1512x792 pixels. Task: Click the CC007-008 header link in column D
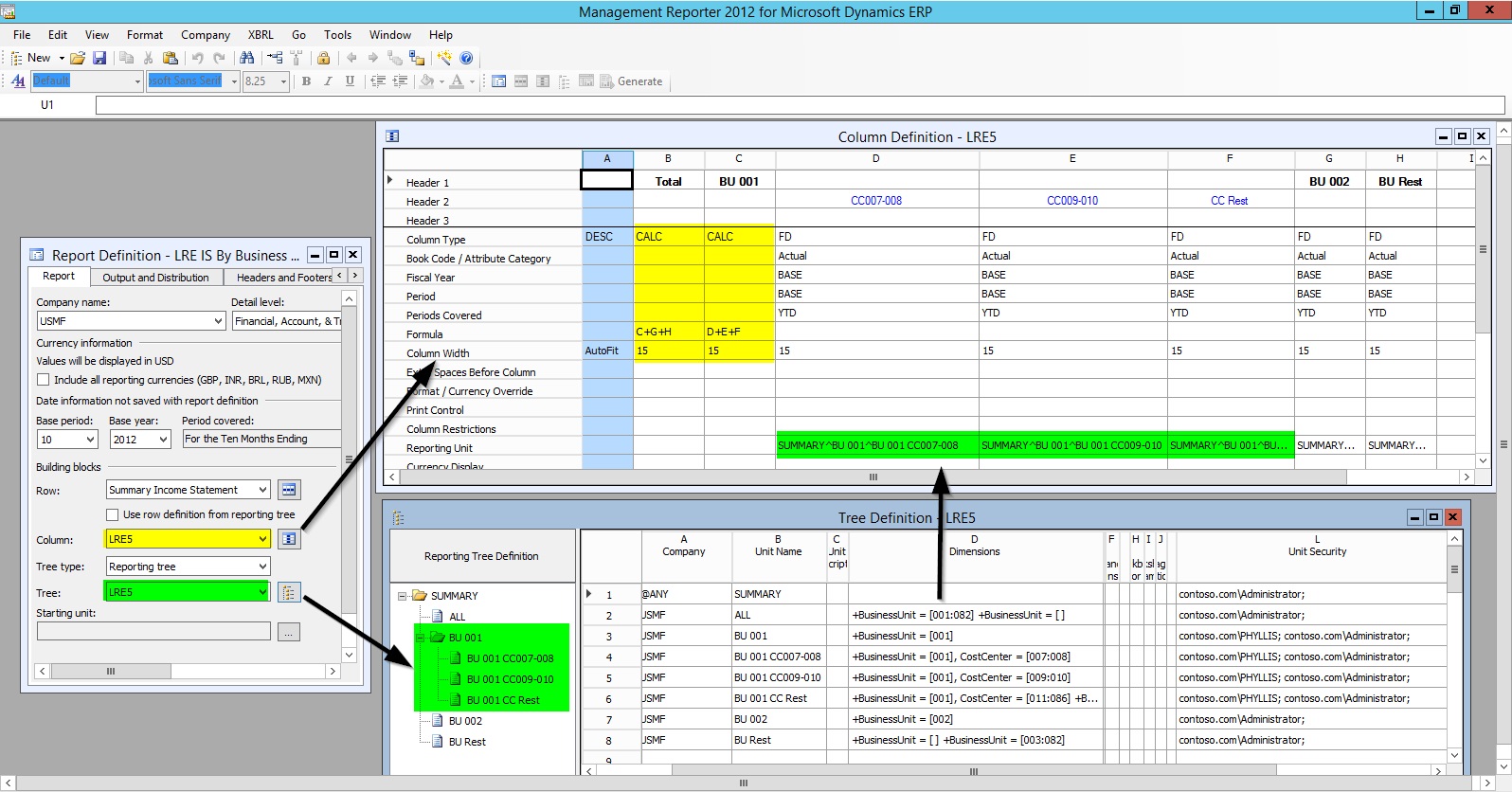pos(876,201)
